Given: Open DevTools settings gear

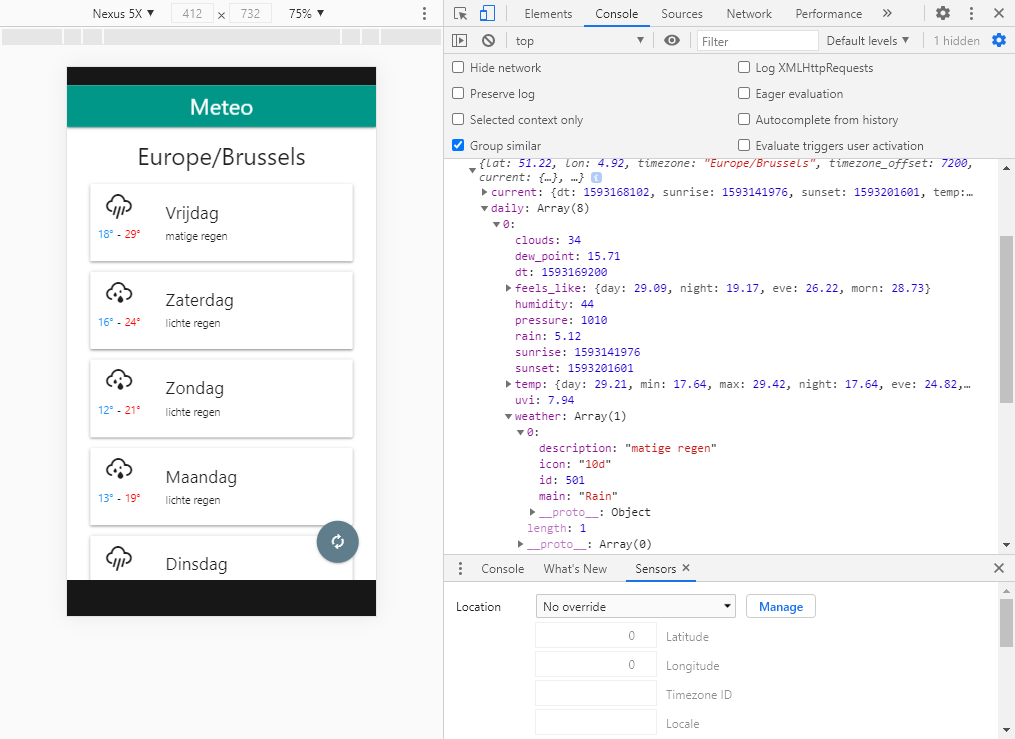Looking at the screenshot, I should click(x=943, y=14).
